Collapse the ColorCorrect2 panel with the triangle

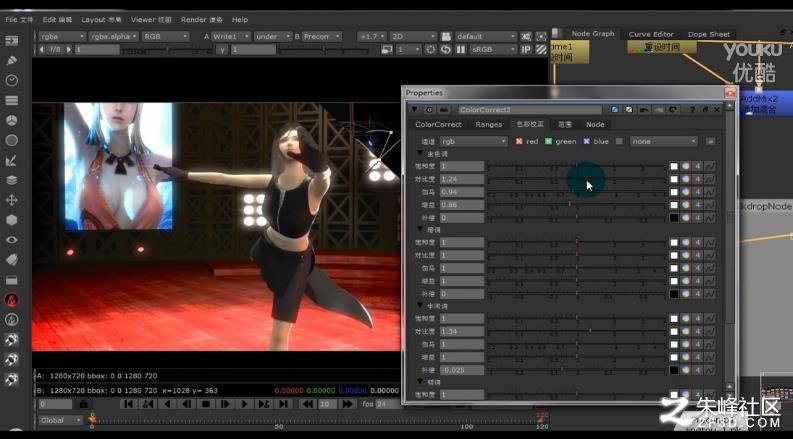[414, 110]
